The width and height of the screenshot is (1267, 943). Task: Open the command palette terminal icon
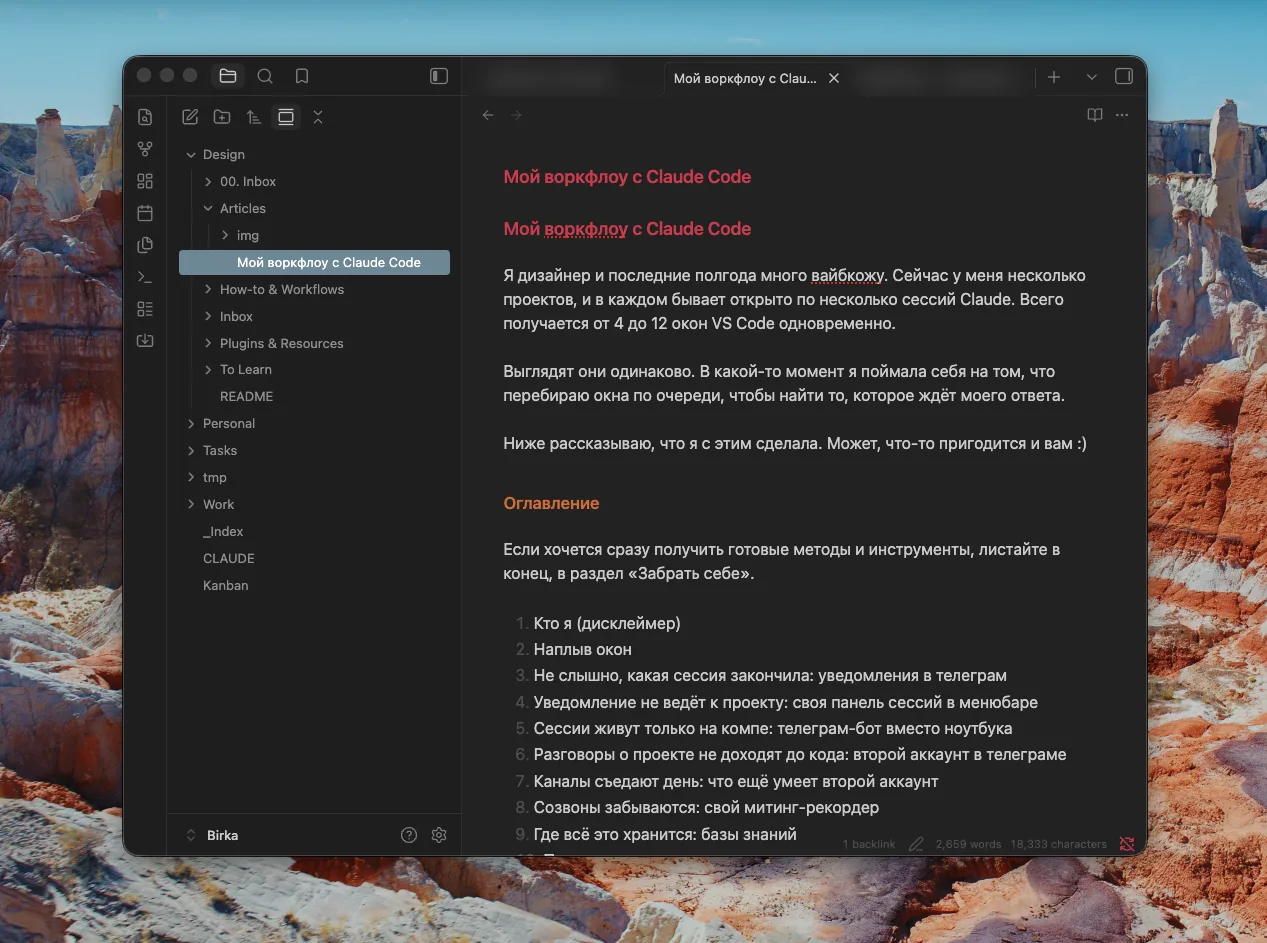[145, 277]
